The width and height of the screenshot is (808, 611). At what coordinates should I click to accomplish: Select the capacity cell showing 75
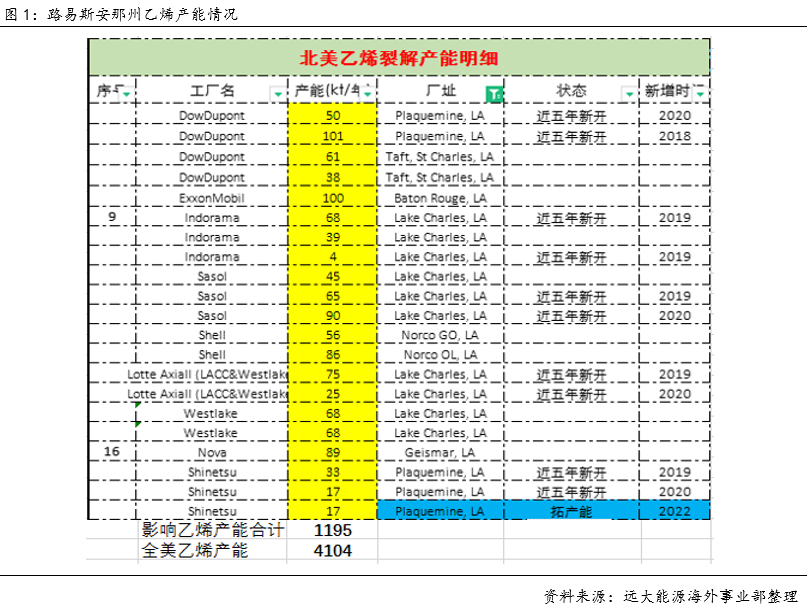[333, 374]
